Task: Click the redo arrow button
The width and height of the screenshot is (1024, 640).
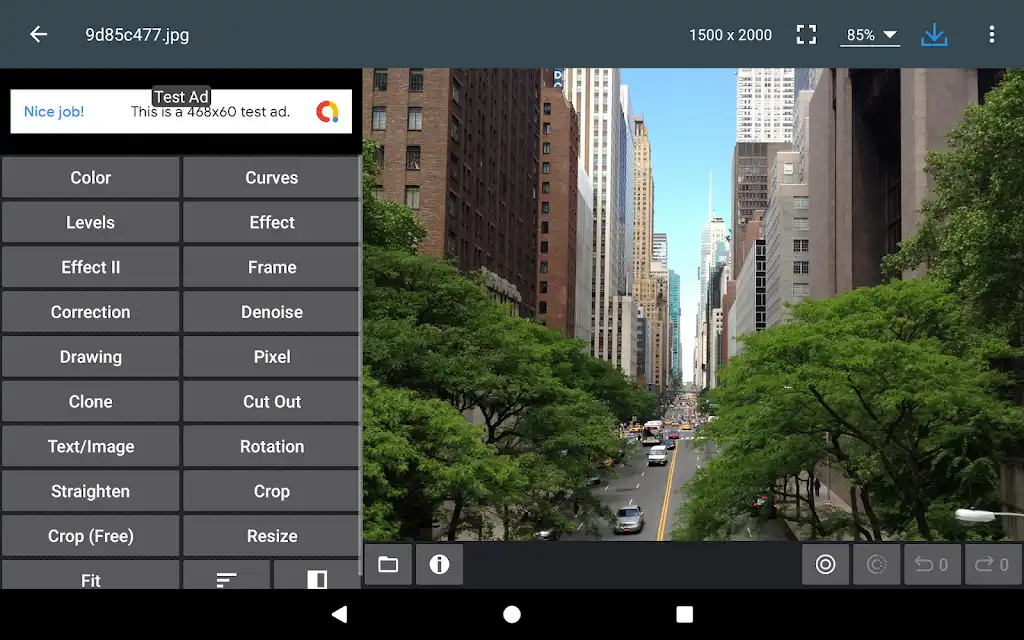Action: tap(991, 564)
